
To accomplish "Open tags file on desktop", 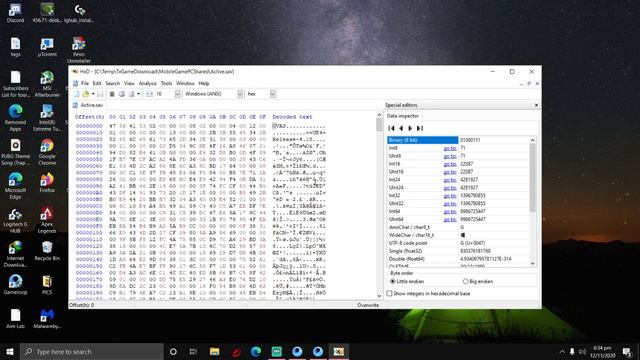I will [15, 47].
